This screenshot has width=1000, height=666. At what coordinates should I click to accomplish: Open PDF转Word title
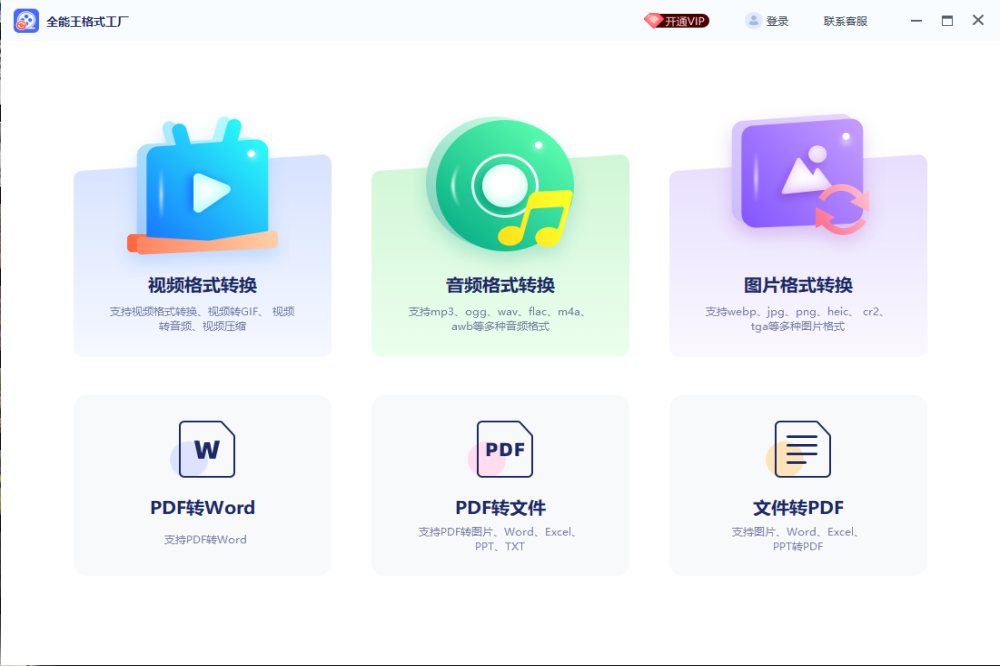[x=203, y=508]
